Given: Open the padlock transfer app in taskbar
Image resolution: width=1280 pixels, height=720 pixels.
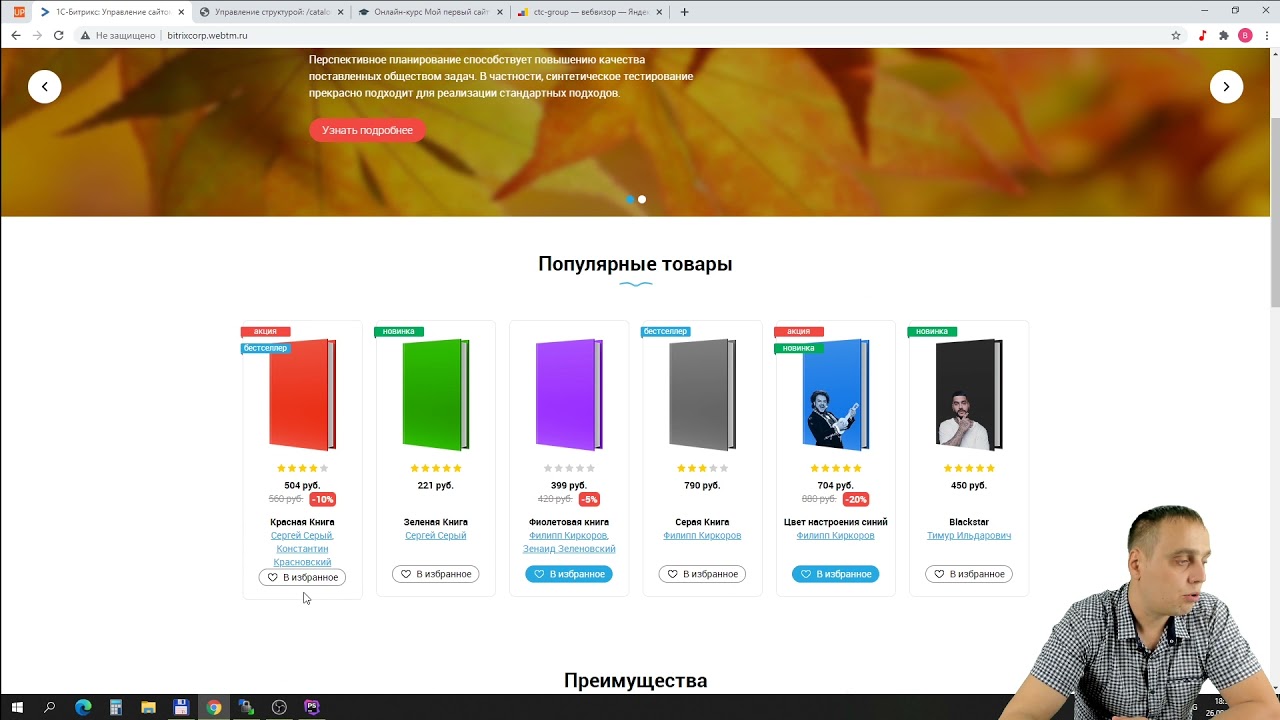Looking at the screenshot, I should [246, 707].
